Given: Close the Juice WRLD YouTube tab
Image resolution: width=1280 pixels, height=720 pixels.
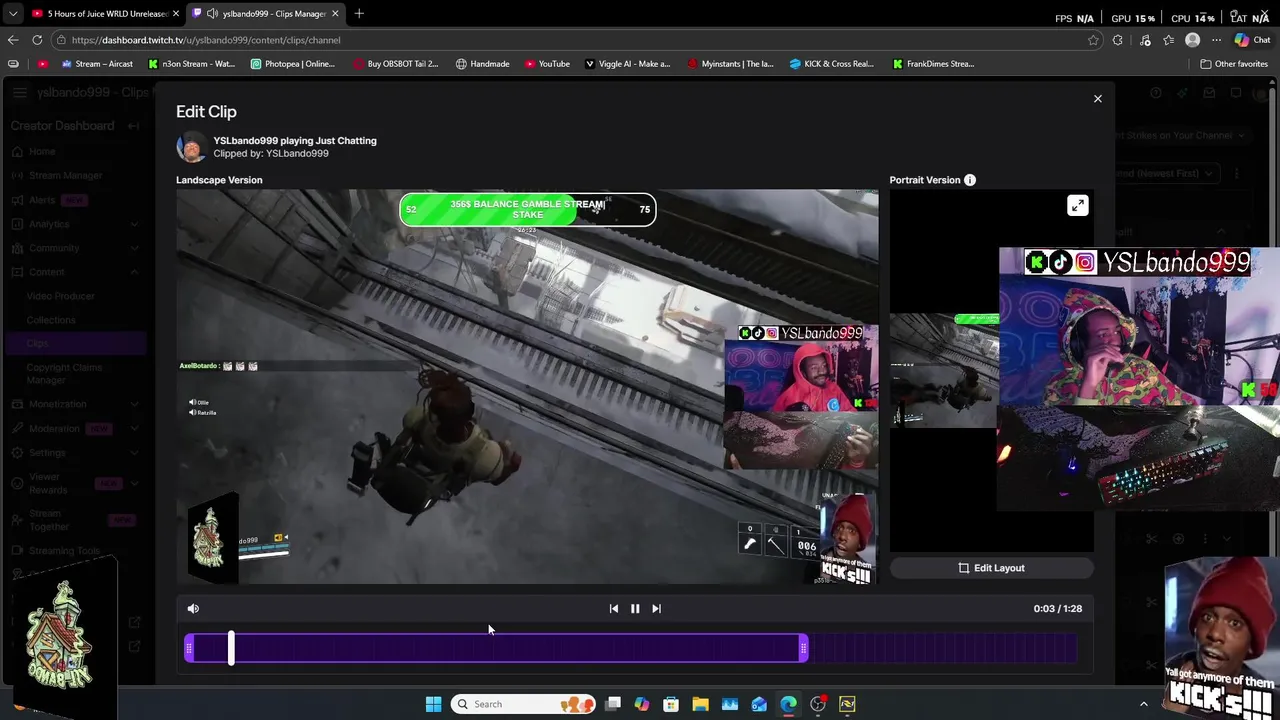Looking at the screenshot, I should pos(176,14).
